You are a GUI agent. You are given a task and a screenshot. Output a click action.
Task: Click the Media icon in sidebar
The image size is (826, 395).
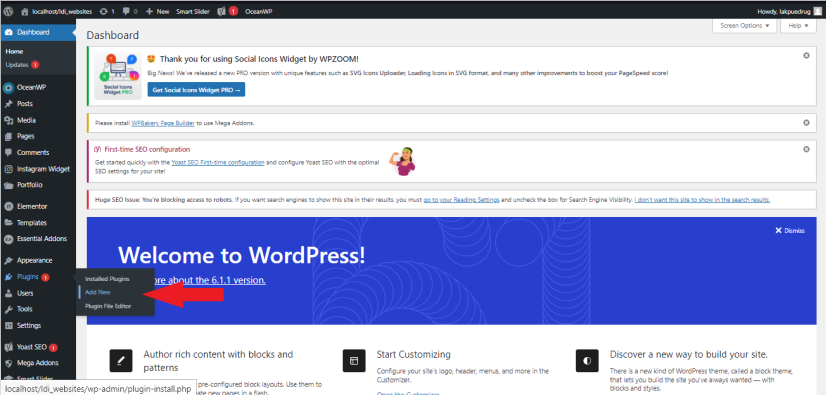tap(8, 120)
